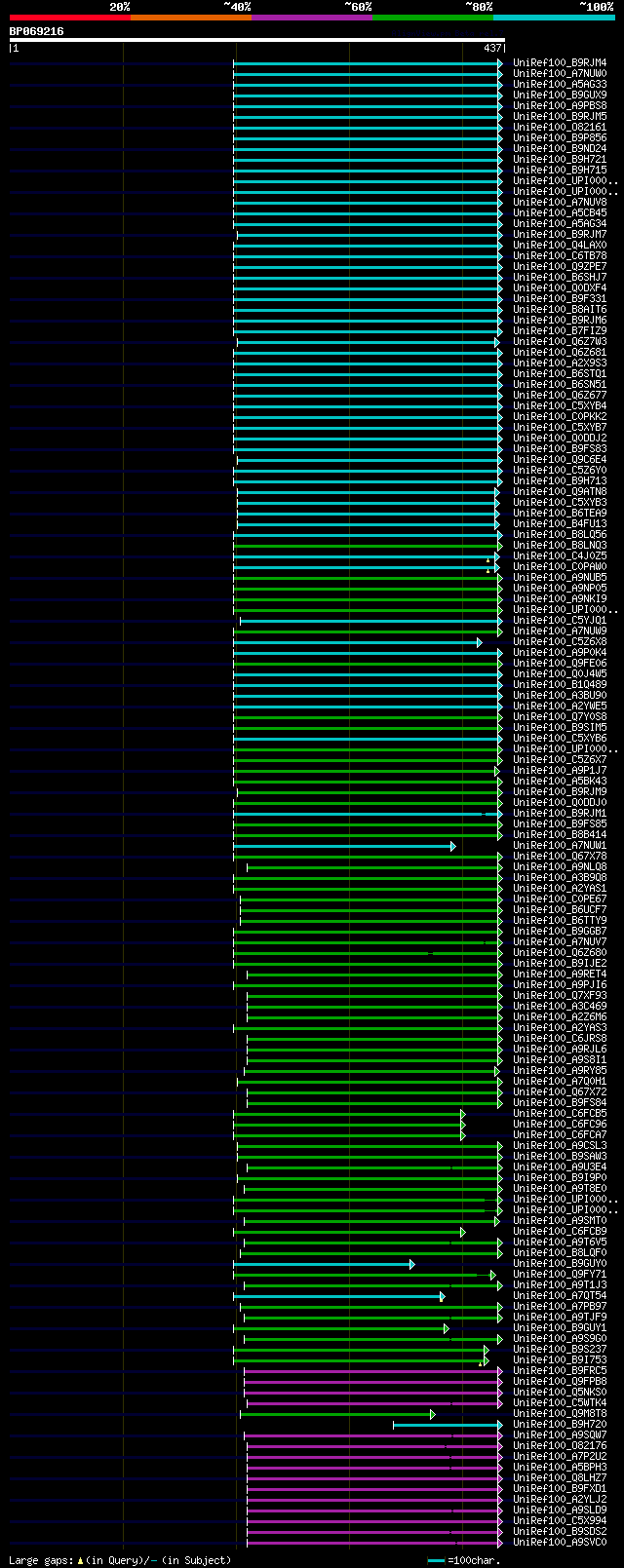Select label UniRef100_B9I753
Screen dimensions: 624x1568
tap(560, 1360)
